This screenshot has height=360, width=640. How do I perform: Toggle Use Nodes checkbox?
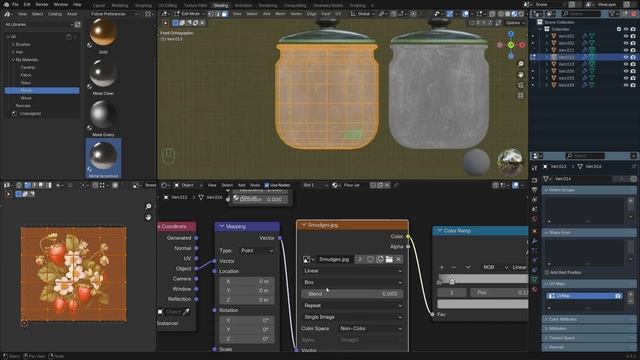(x=267, y=185)
